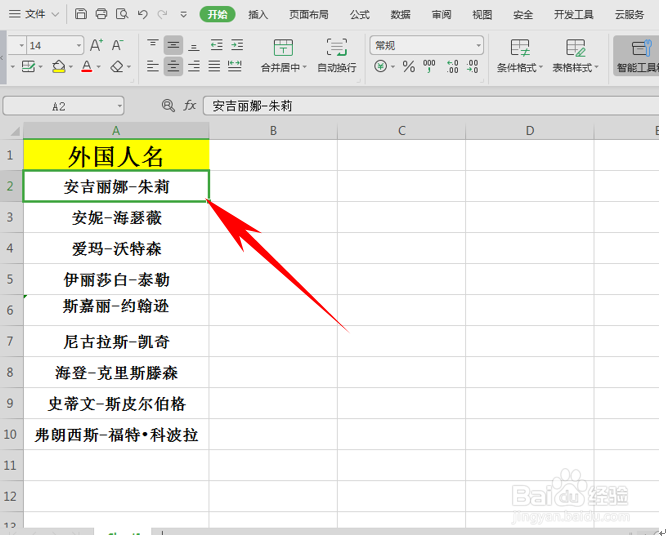The height and width of the screenshot is (540, 668).
Task: Click the currency ¥ format icon
Action: tap(381, 66)
